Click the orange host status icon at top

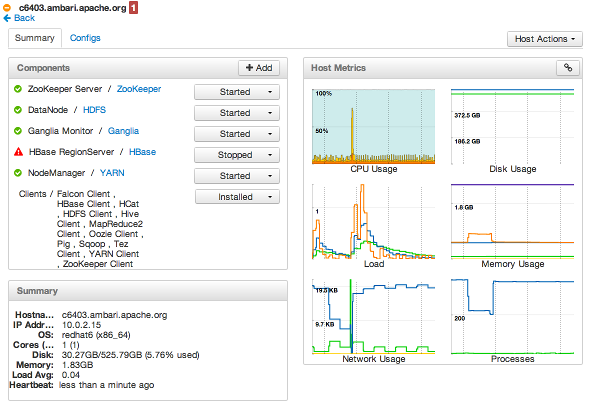pyautogui.click(x=7, y=7)
